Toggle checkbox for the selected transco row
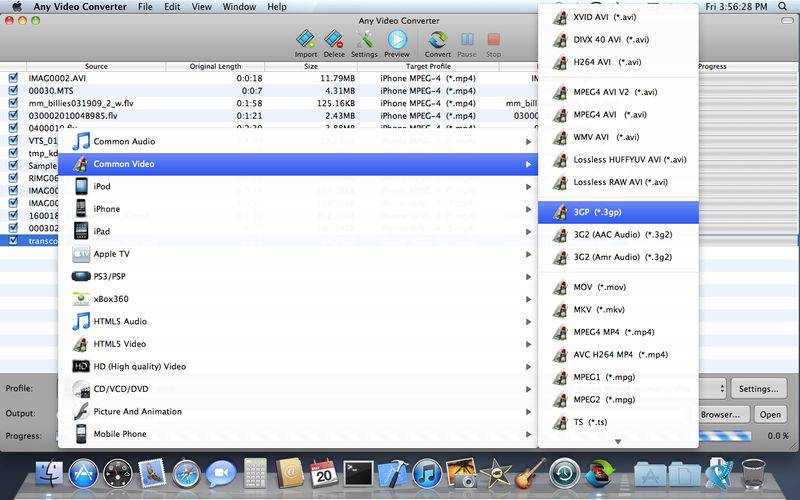Screen dimensions: 800x500 pyautogui.click(x=13, y=240)
